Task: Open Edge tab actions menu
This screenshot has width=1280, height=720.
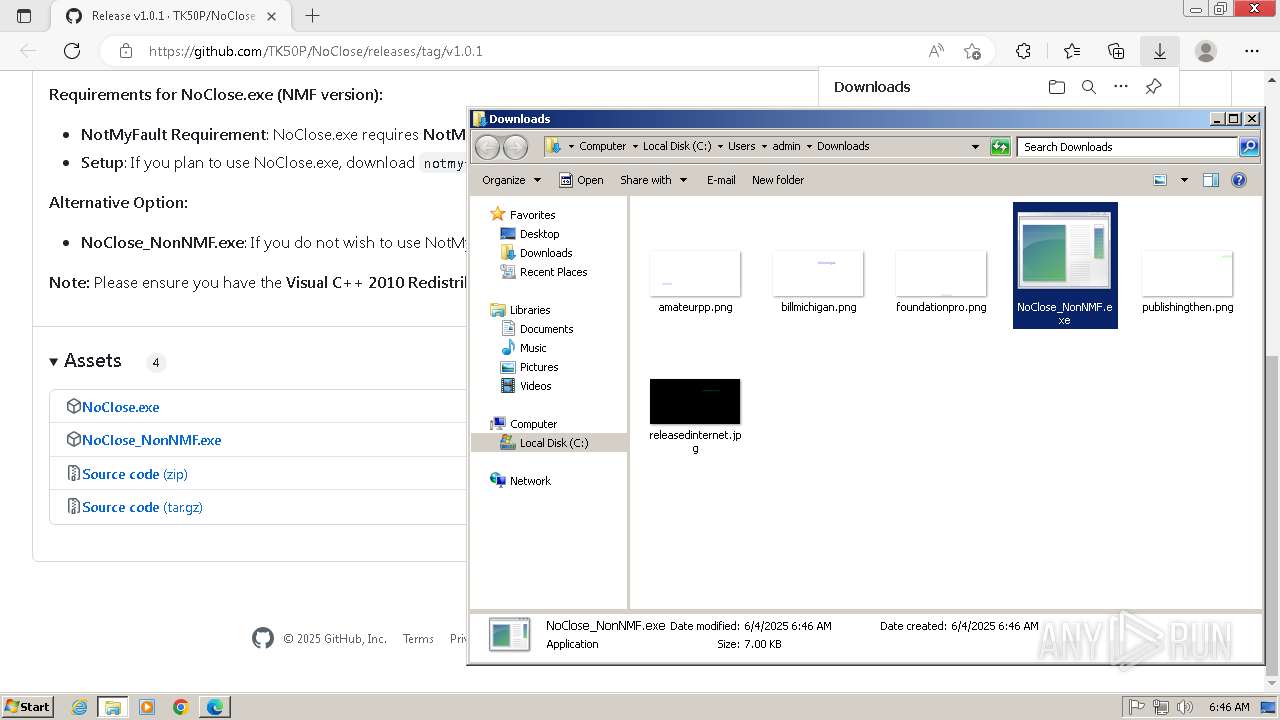Action: (x=24, y=16)
